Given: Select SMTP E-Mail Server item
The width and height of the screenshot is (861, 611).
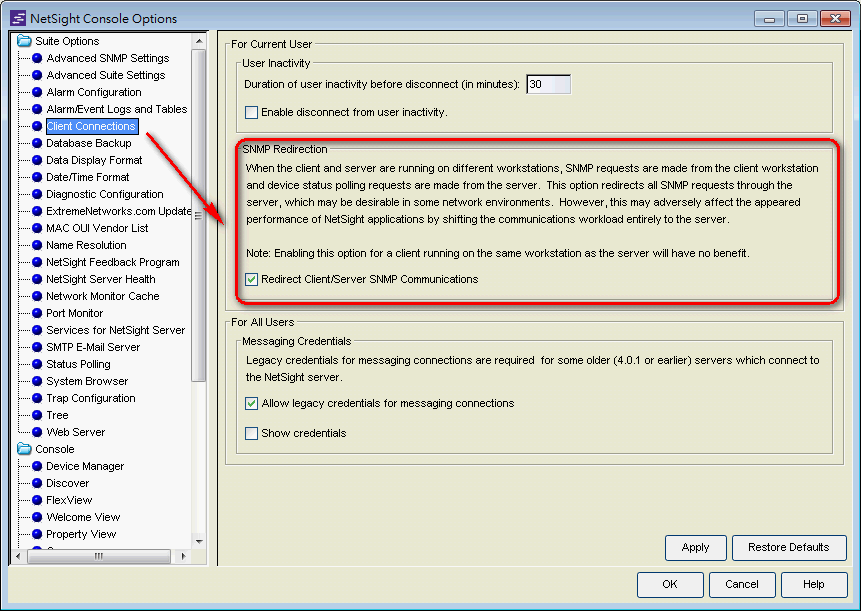Looking at the screenshot, I should pyautogui.click(x=93, y=347).
